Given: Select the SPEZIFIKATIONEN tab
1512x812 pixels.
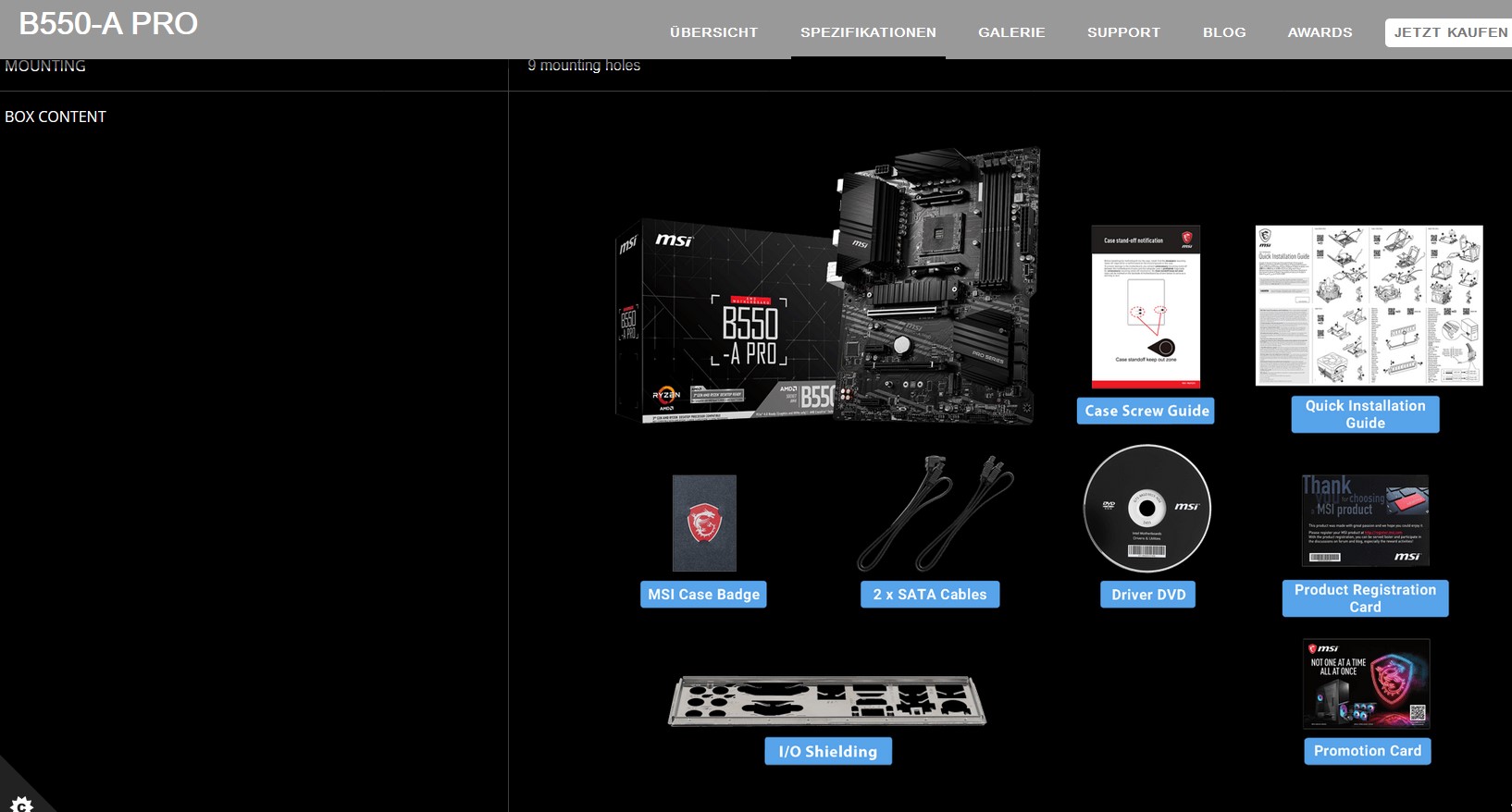Looking at the screenshot, I should [868, 32].
